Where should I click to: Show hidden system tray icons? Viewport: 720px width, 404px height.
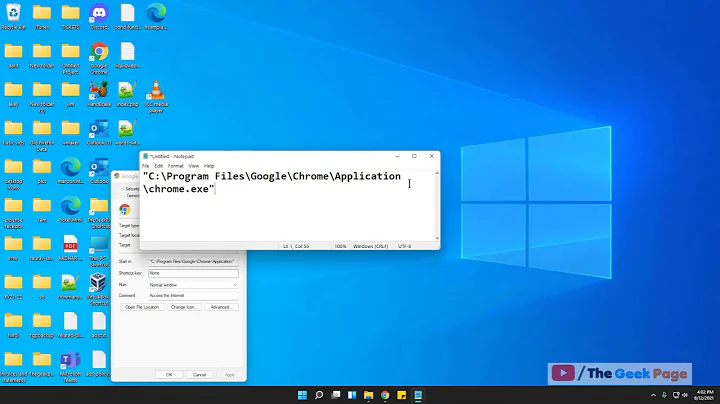tap(653, 395)
